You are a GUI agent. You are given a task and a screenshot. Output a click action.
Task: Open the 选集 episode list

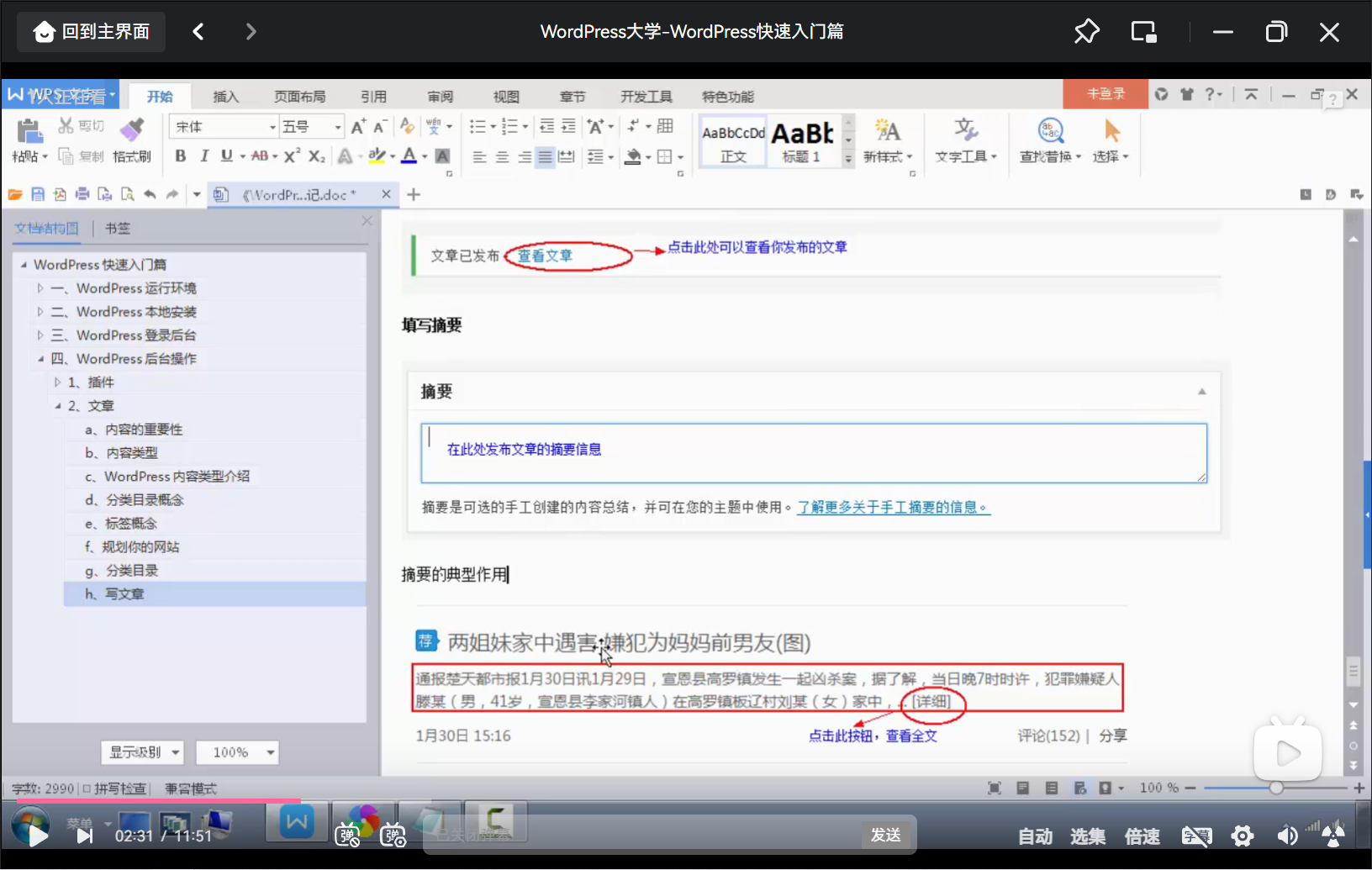(x=1088, y=836)
